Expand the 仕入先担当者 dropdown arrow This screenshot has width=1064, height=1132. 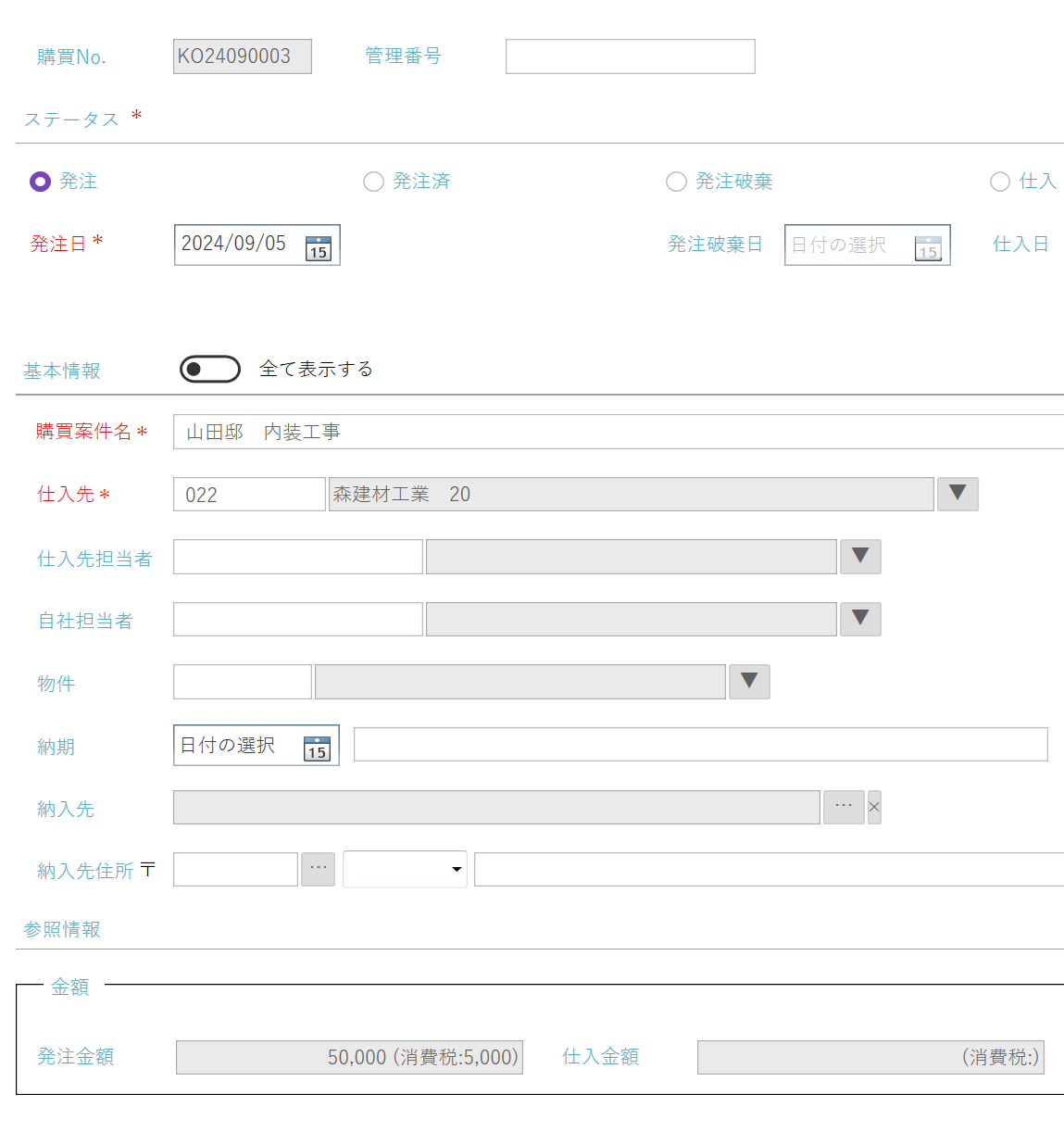pos(860,557)
